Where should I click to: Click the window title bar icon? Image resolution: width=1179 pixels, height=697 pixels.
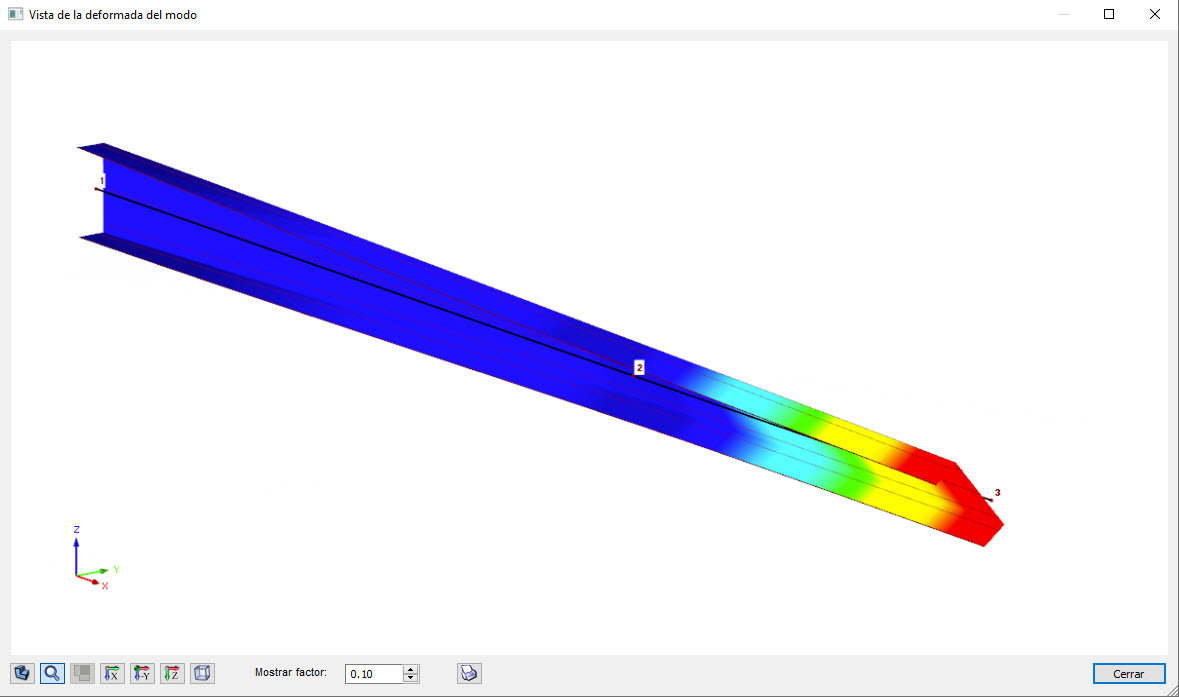[15, 14]
